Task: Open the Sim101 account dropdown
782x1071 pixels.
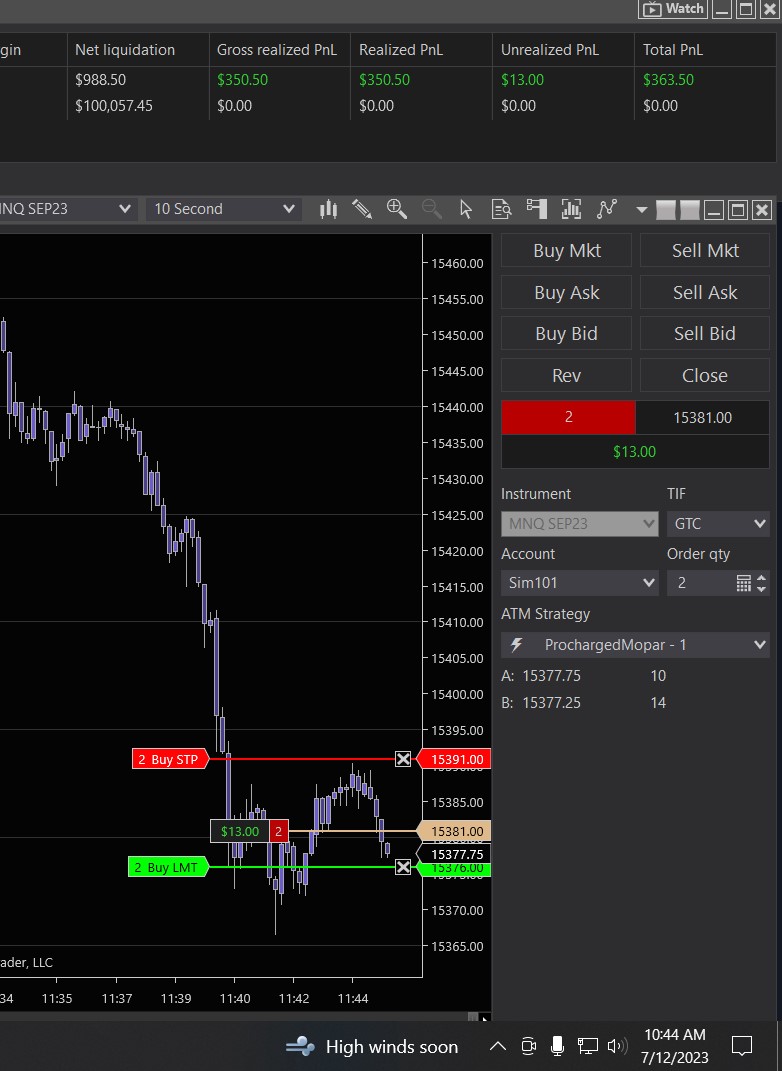Action: coord(579,583)
